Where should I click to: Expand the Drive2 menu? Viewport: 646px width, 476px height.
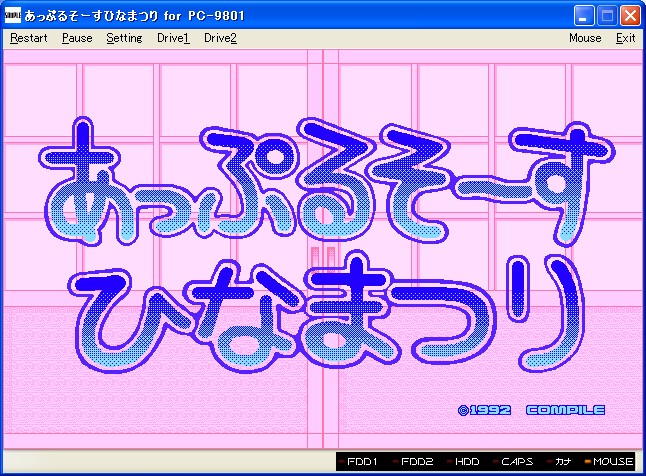pos(220,38)
